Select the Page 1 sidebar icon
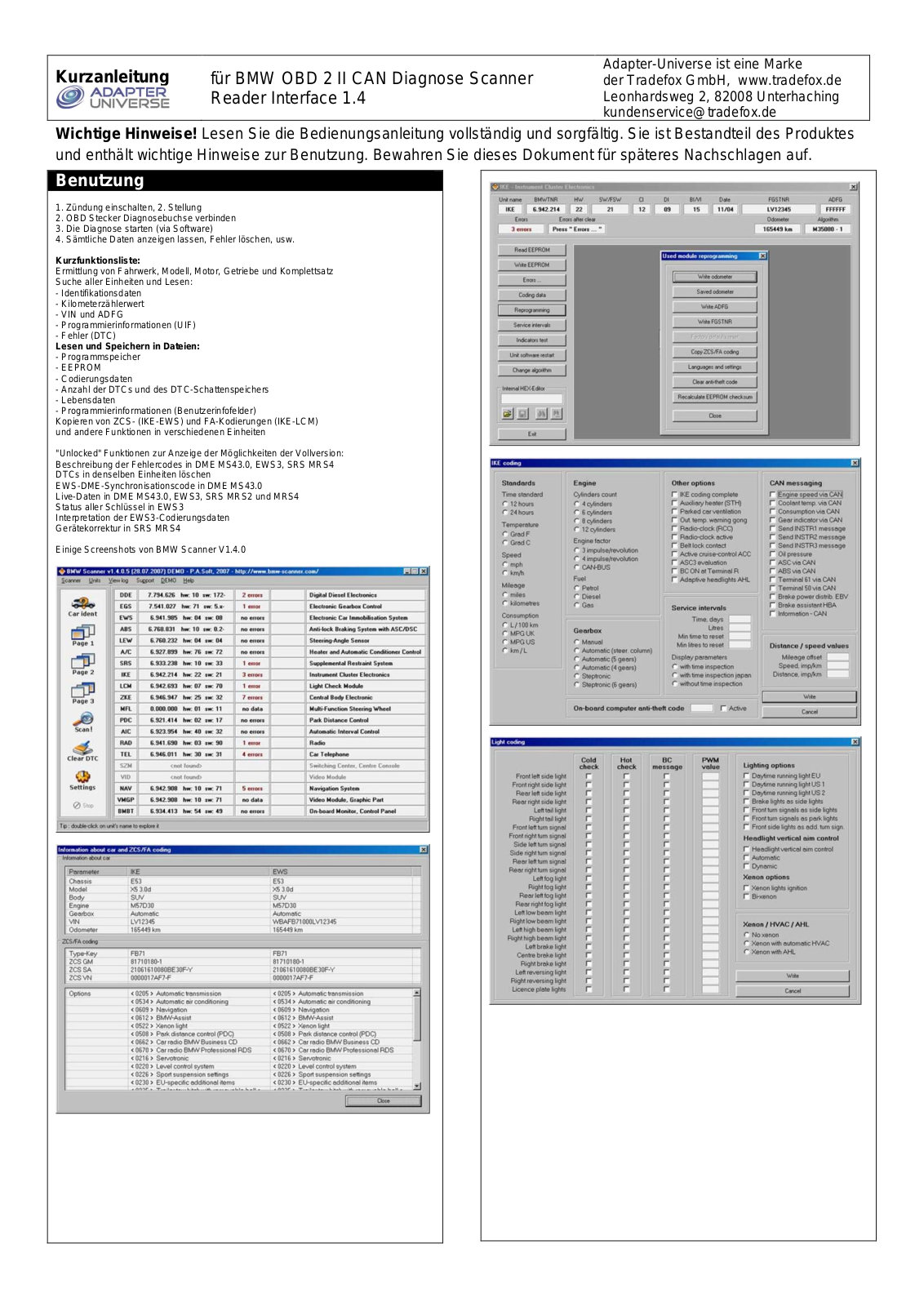This screenshot has width=924, height=1307. coord(82,635)
